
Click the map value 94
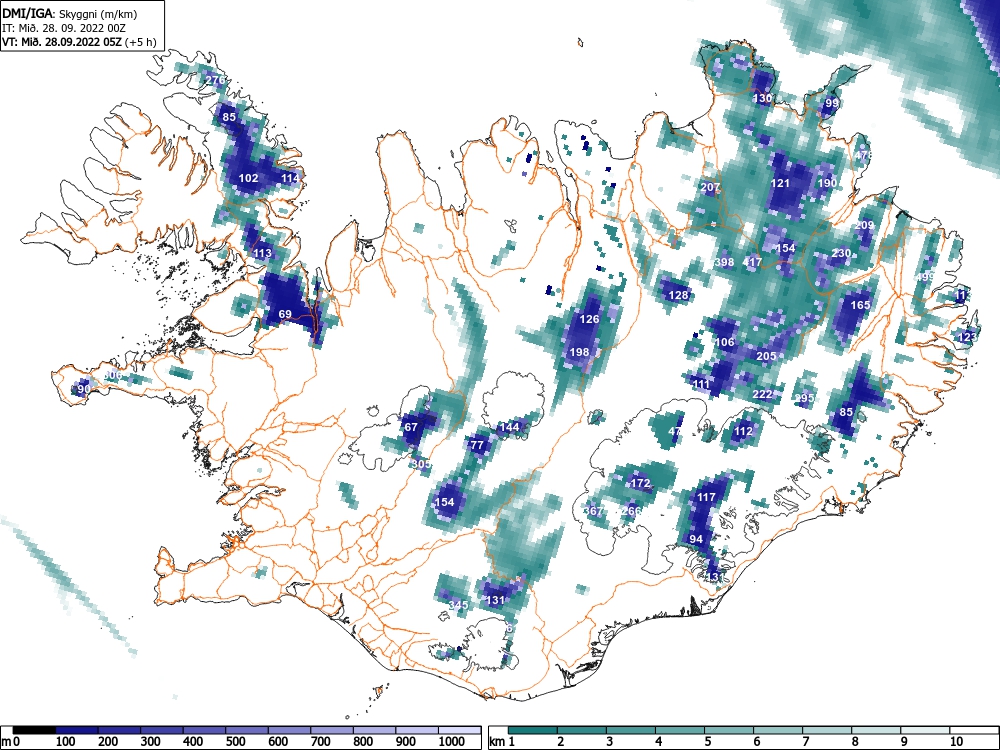(x=696, y=539)
